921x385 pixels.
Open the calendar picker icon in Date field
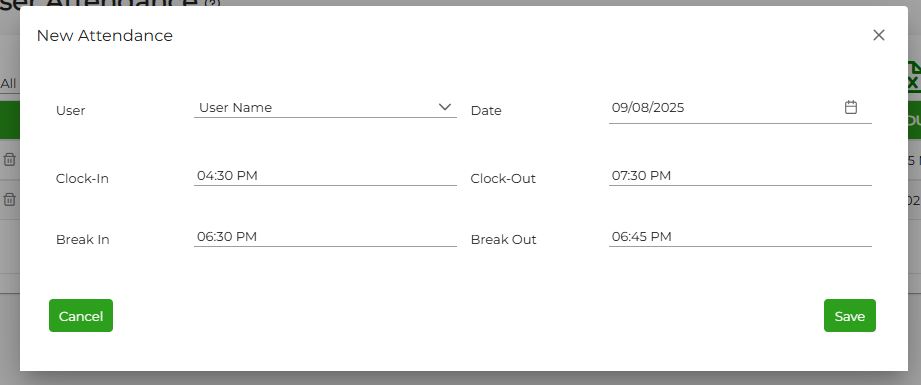(x=851, y=107)
